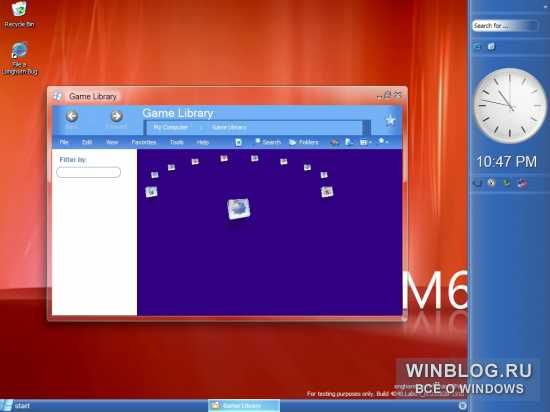Click the green icon below the clock
This screenshot has height=412, width=550.
(x=507, y=183)
